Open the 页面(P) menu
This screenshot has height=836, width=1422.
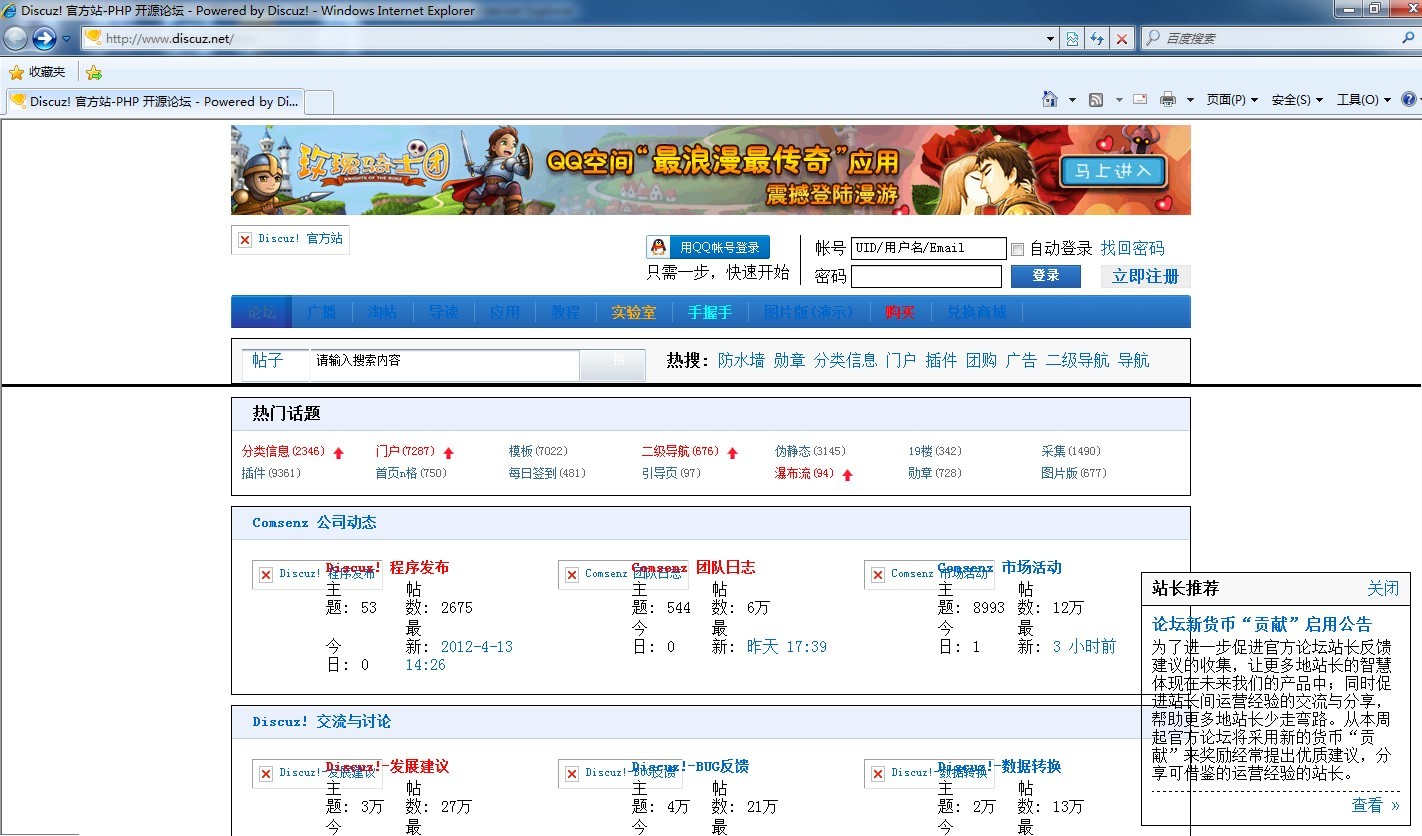click(x=1232, y=100)
